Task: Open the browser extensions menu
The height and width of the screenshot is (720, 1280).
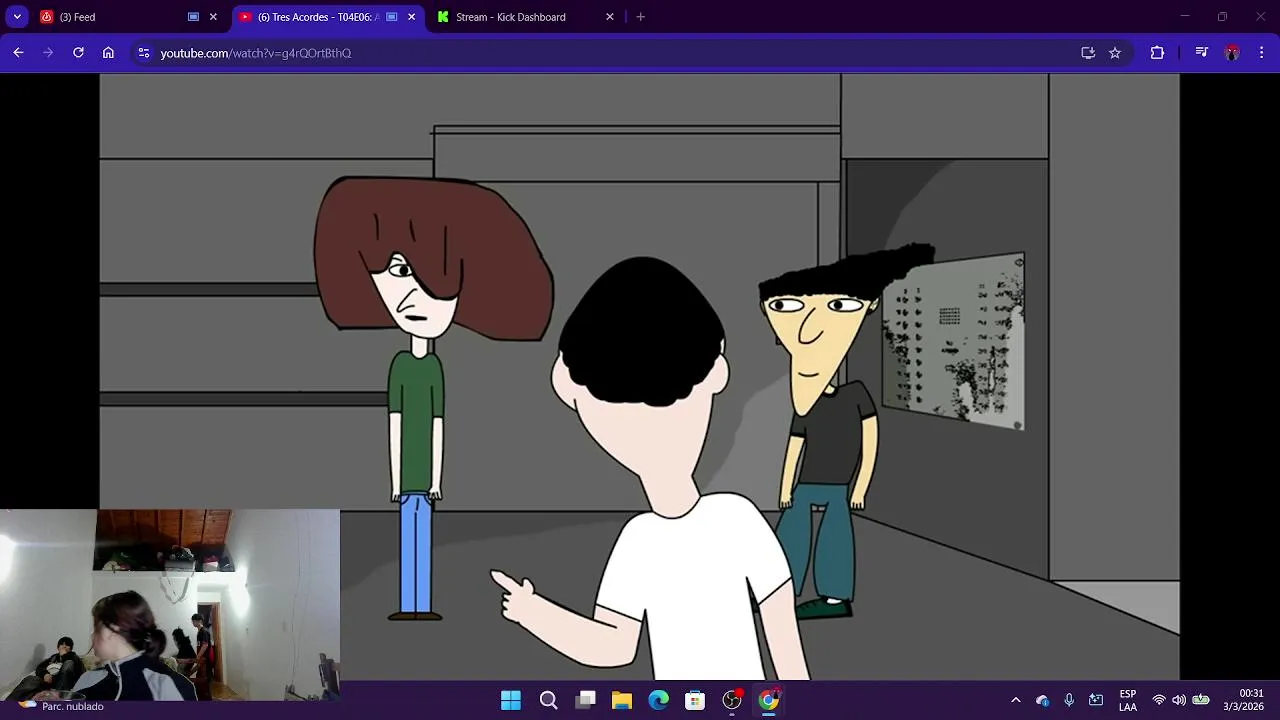Action: click(x=1157, y=53)
